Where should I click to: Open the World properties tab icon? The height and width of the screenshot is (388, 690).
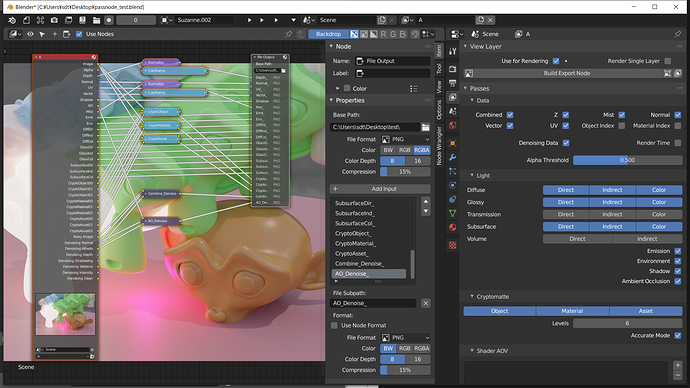(x=452, y=125)
